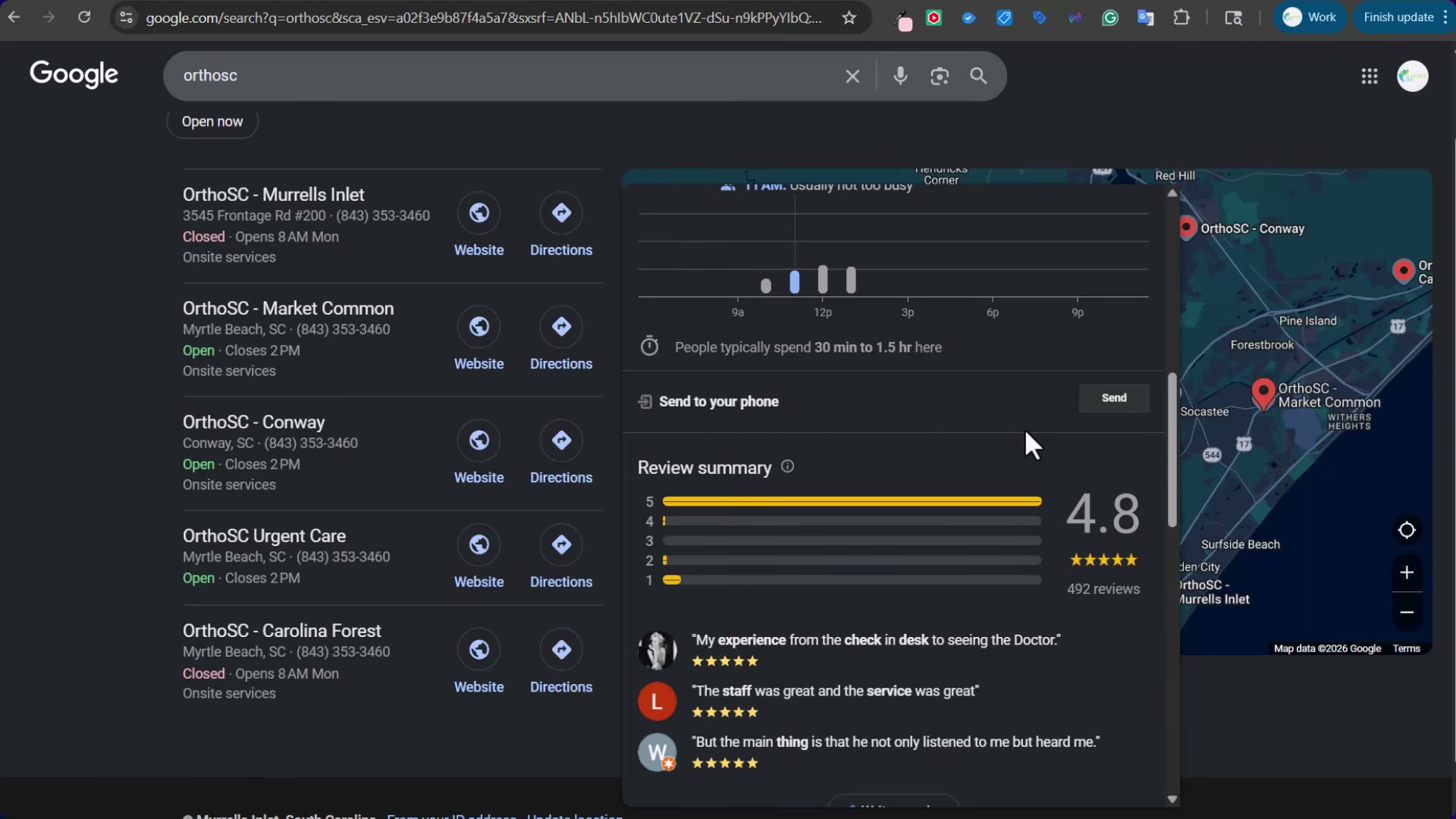Screen dimensions: 1456x819
Task: Click the panel scroll up arrow
Action: click(1172, 193)
